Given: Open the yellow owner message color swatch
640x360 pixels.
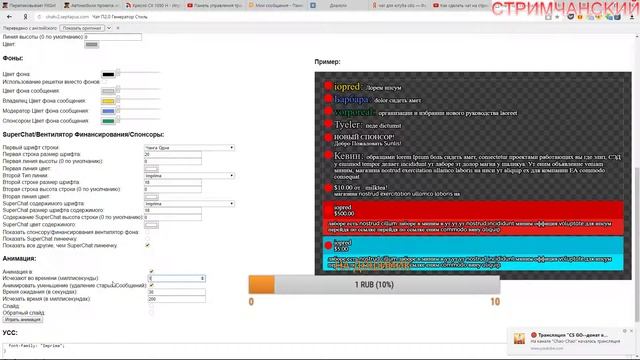Looking at the screenshot, I should tap(108, 101).
